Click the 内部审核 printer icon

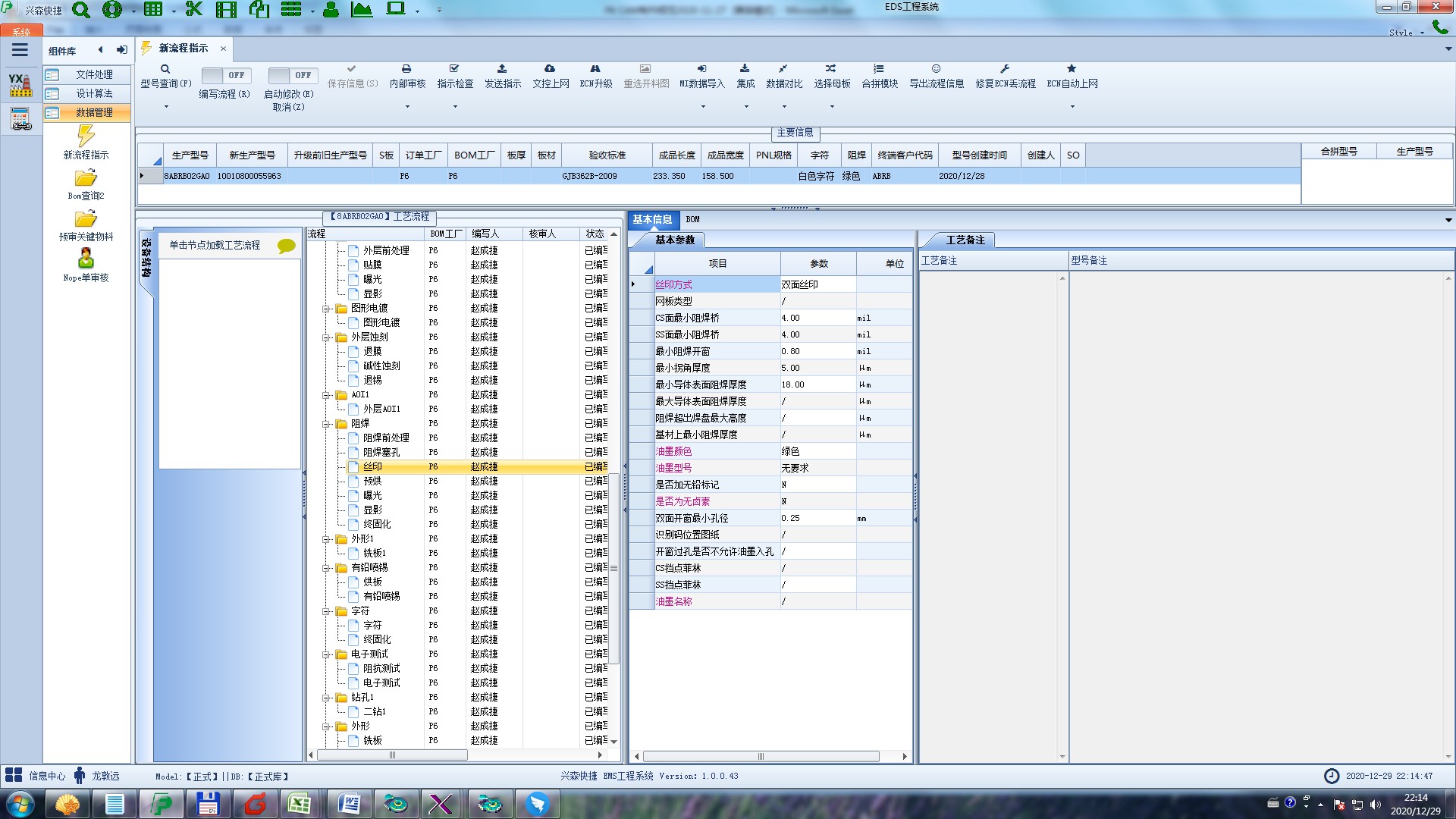tap(406, 69)
